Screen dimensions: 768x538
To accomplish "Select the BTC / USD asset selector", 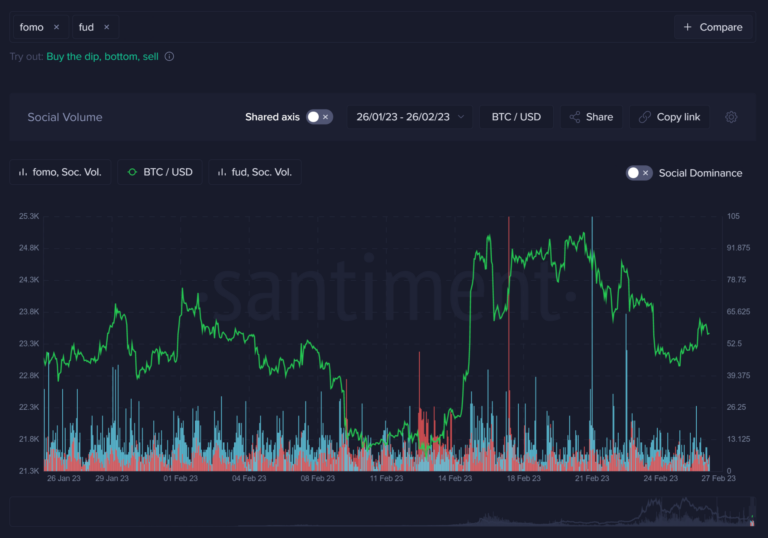I will 516,117.
